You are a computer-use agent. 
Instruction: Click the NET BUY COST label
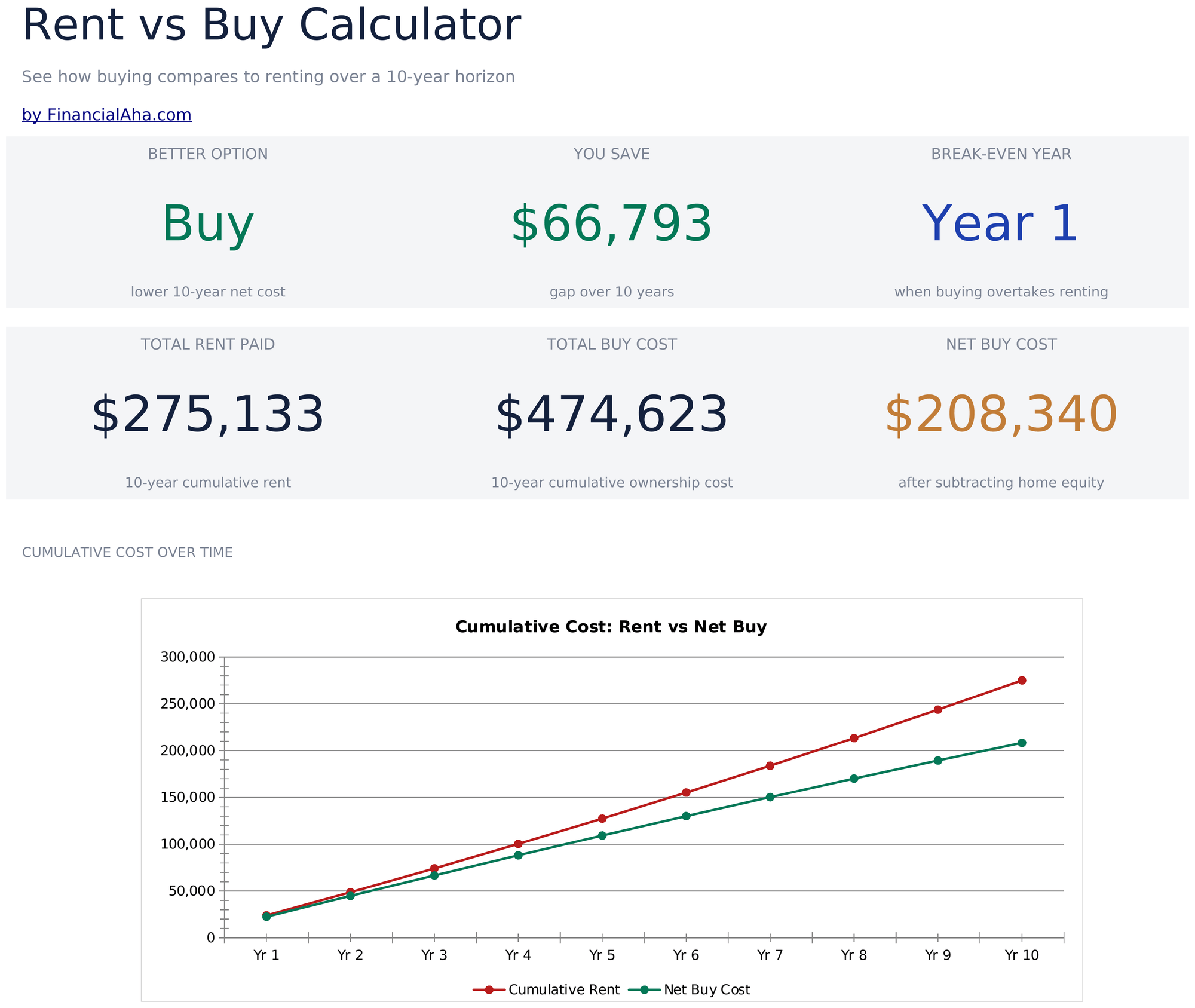pyautogui.click(x=1001, y=345)
